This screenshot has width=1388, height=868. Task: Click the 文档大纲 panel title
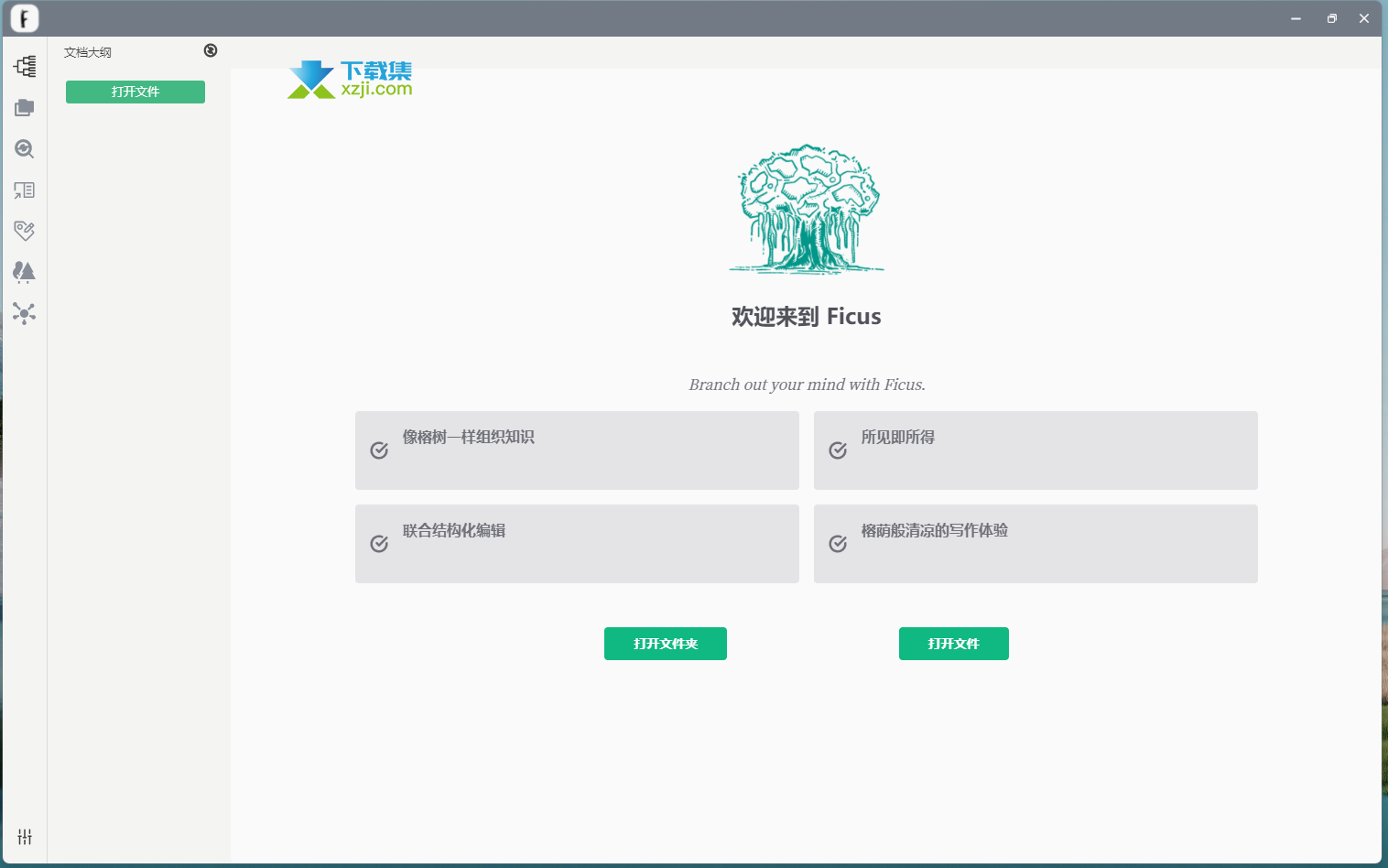(88, 52)
